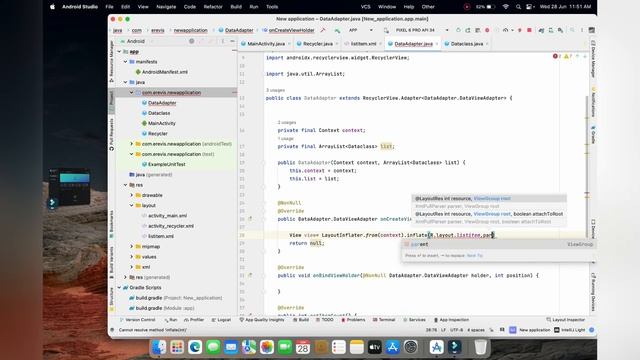Click the Make Project hammer icon
This screenshot has height=360, width=640.
pyautogui.click(x=323, y=30)
